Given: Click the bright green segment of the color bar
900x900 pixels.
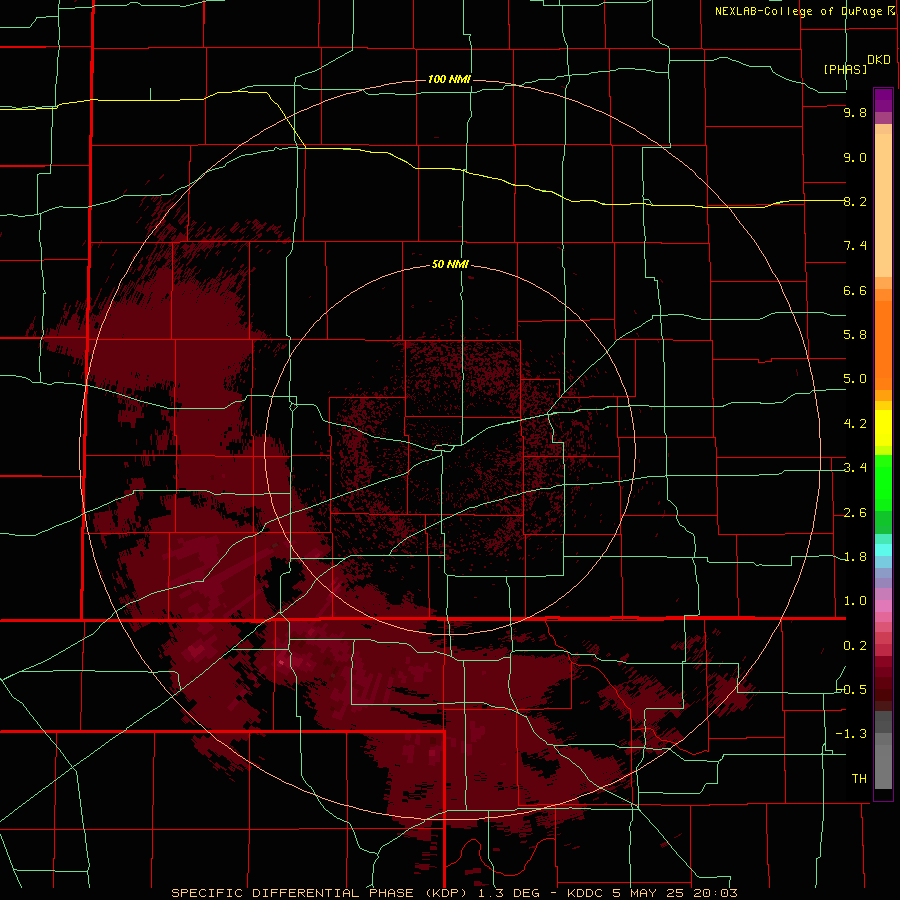Looking at the screenshot, I should 883,483.
